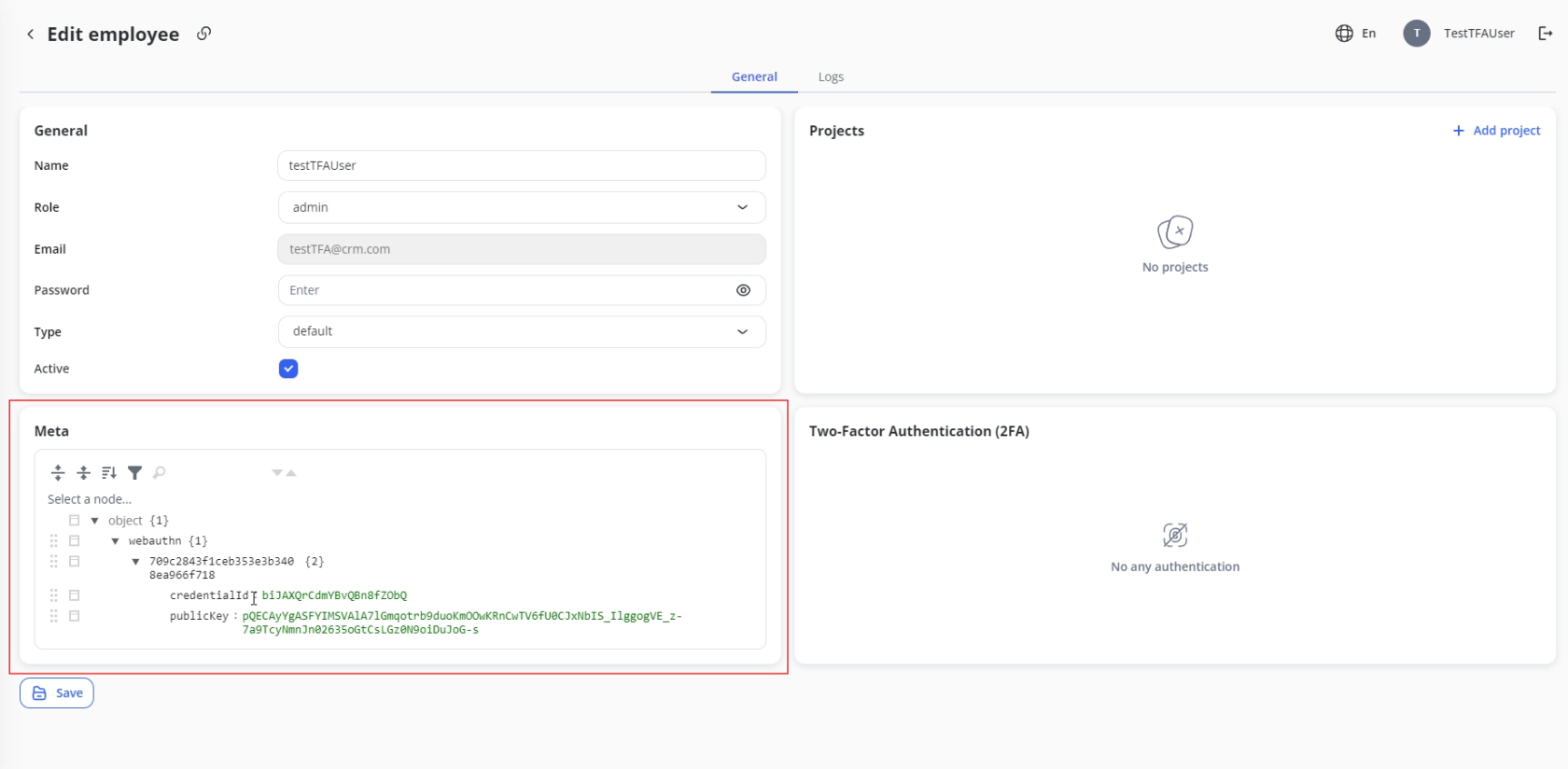Screen dimensions: 1568x769
Task: Expand all fields in Meta JSON editor
Action: (58, 472)
